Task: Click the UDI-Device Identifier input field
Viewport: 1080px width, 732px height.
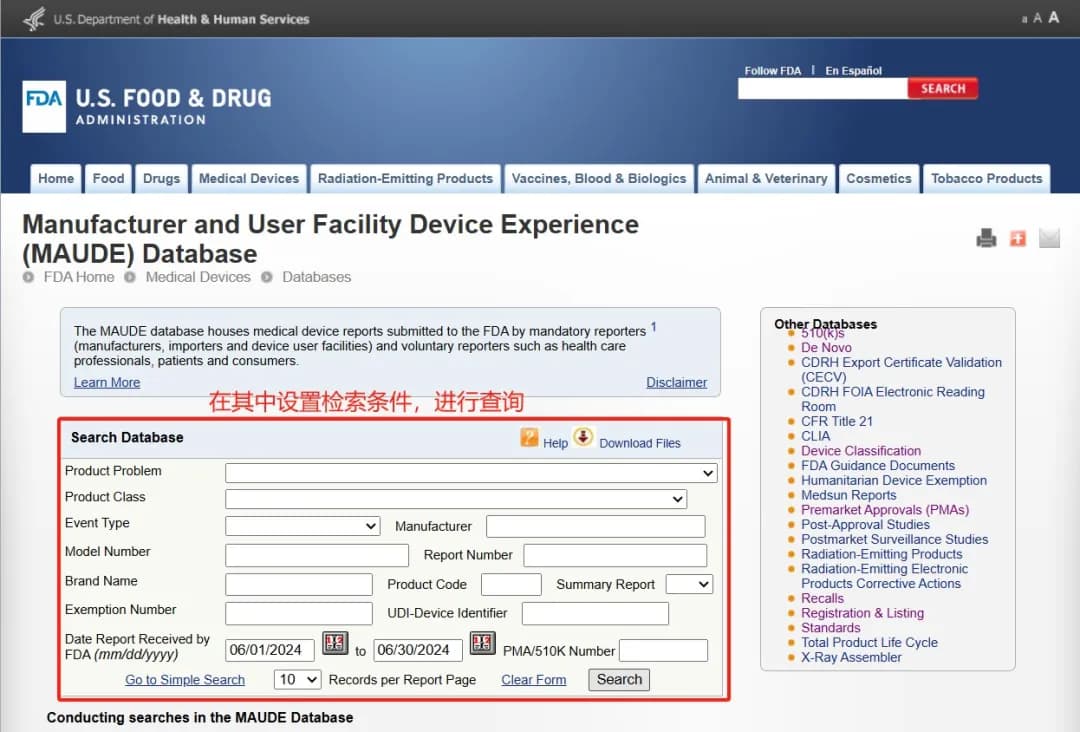Action: click(x=595, y=613)
